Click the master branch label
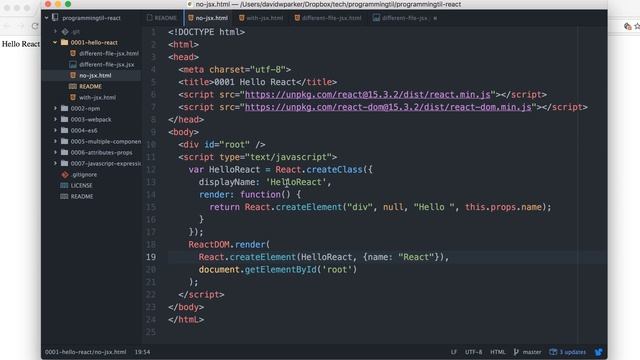This screenshot has width=640, height=360. pos(532,352)
